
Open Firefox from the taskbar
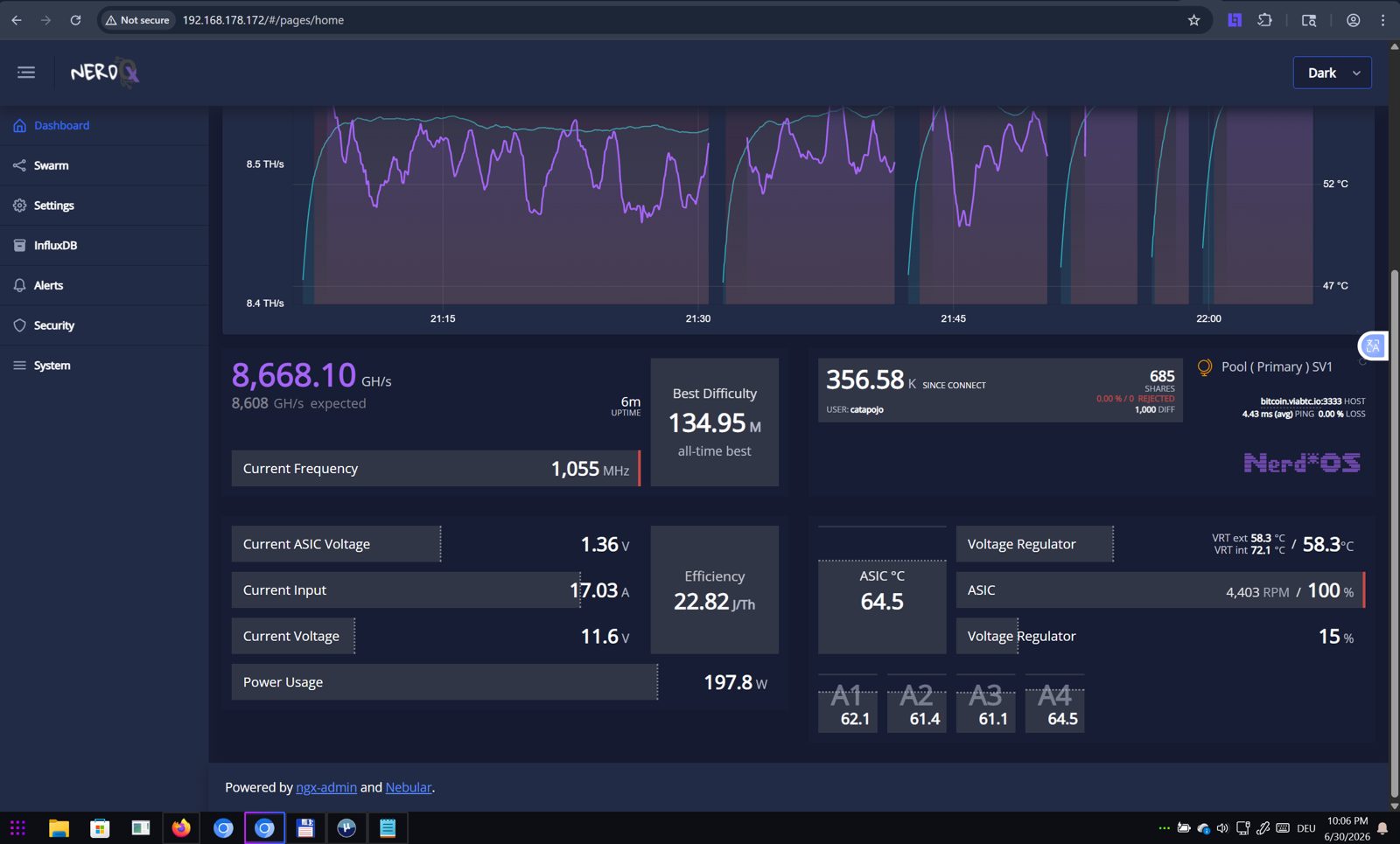[181, 828]
